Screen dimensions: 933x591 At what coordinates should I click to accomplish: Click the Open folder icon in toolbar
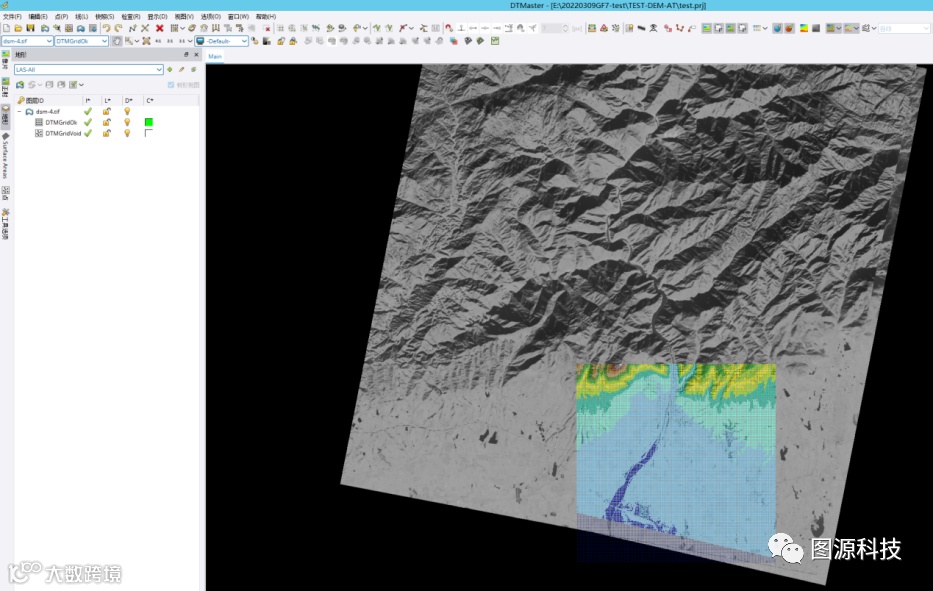[18, 28]
